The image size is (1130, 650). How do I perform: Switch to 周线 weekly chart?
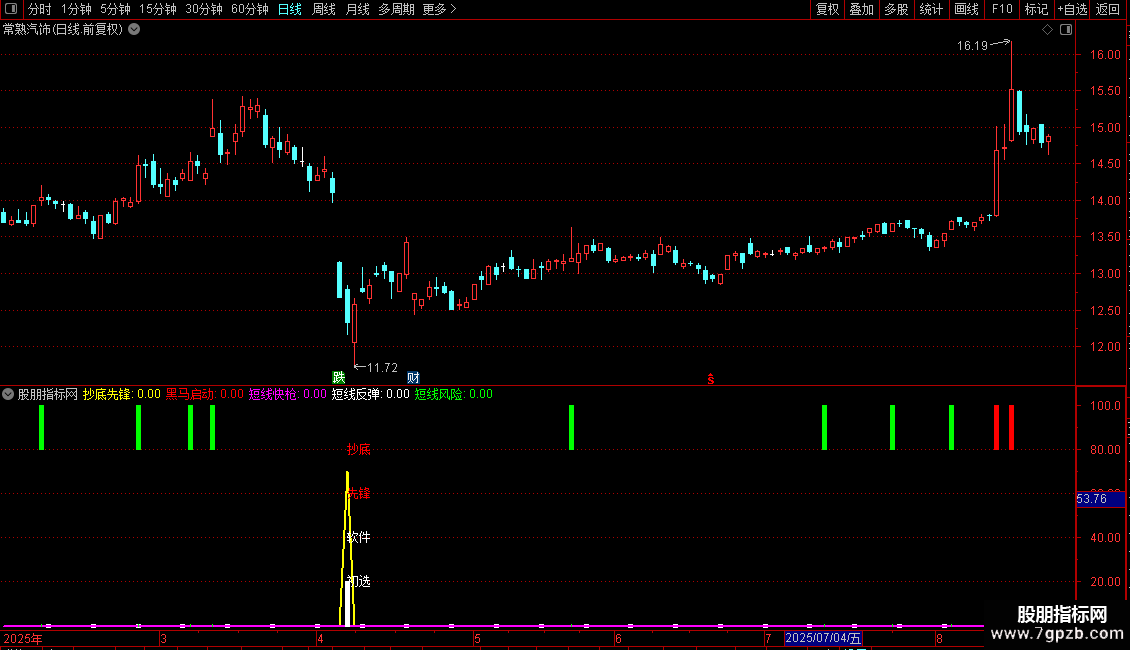pos(324,9)
